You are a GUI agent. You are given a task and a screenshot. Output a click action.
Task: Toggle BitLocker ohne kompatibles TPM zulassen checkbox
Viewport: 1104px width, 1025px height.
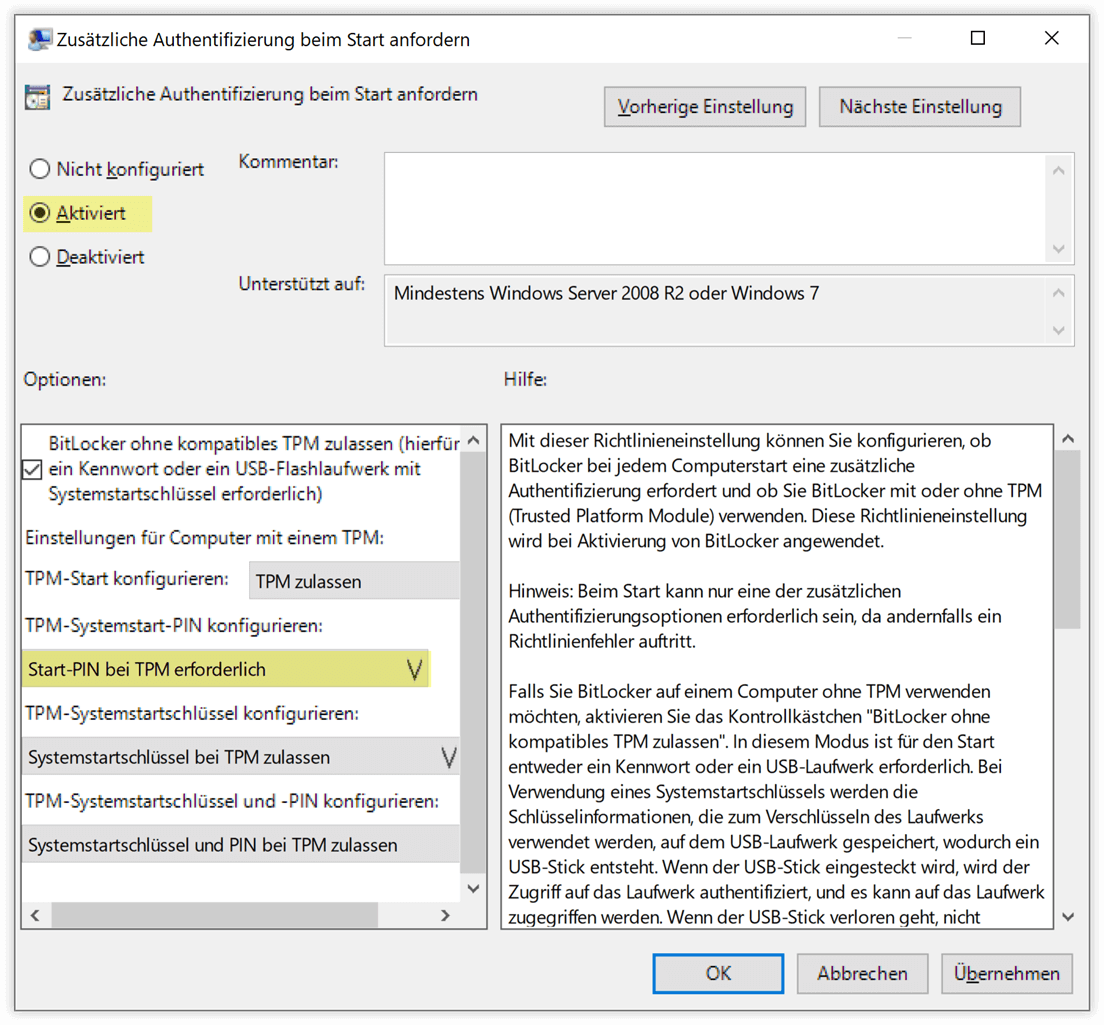[32, 469]
